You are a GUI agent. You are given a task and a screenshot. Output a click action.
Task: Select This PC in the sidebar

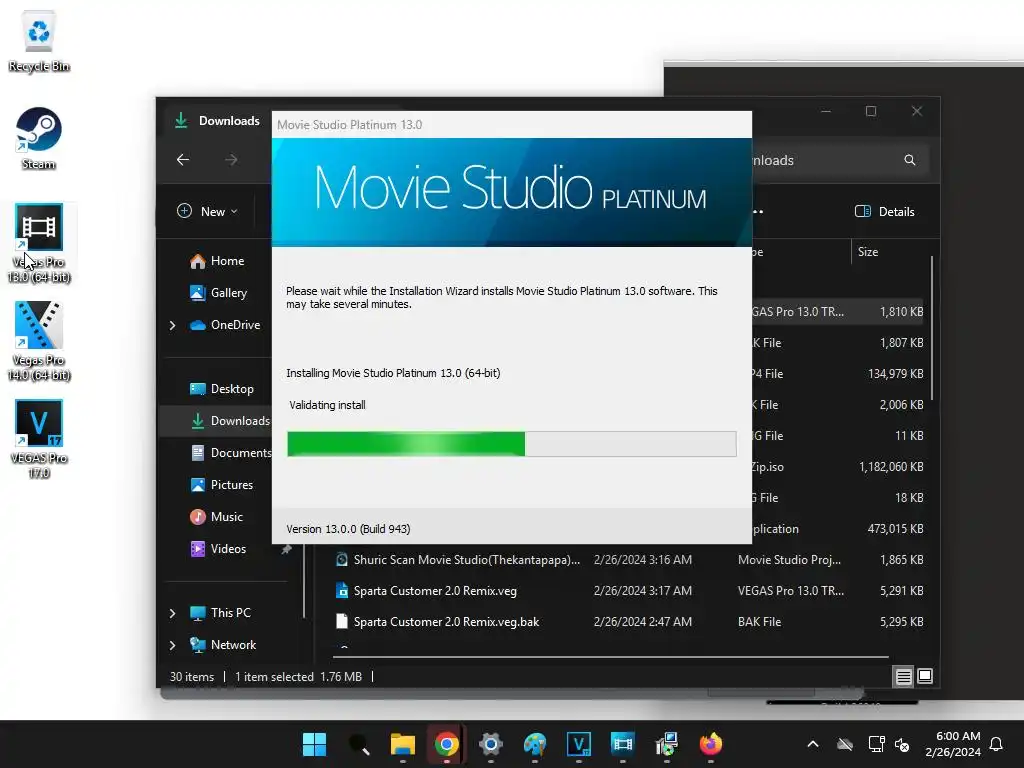coord(220,613)
